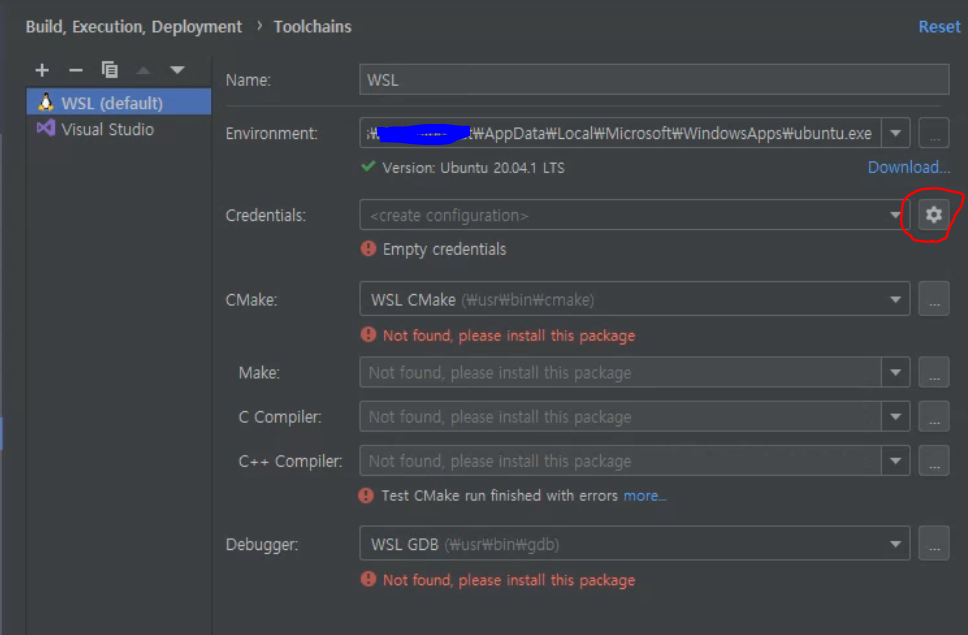Viewport: 968px width, 635px height.
Task: Click the Make path input field
Action: (620, 372)
